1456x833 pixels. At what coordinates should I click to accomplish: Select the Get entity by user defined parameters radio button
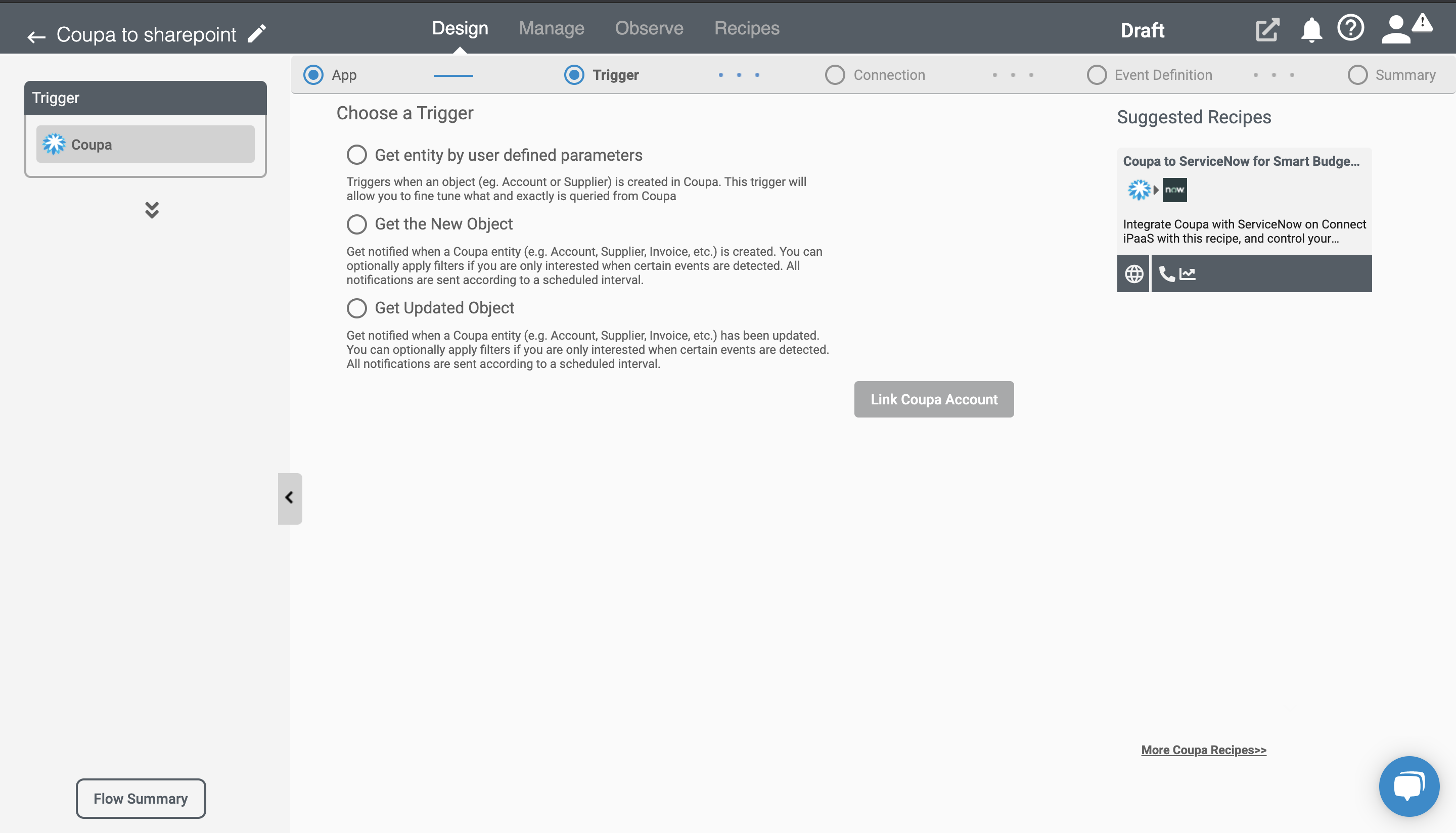tap(357, 155)
